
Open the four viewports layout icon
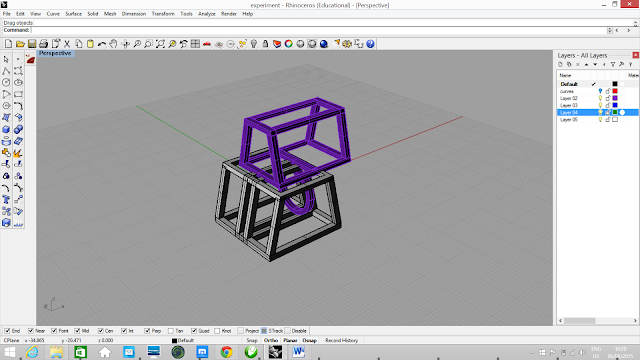pyautogui.click(x=195, y=44)
